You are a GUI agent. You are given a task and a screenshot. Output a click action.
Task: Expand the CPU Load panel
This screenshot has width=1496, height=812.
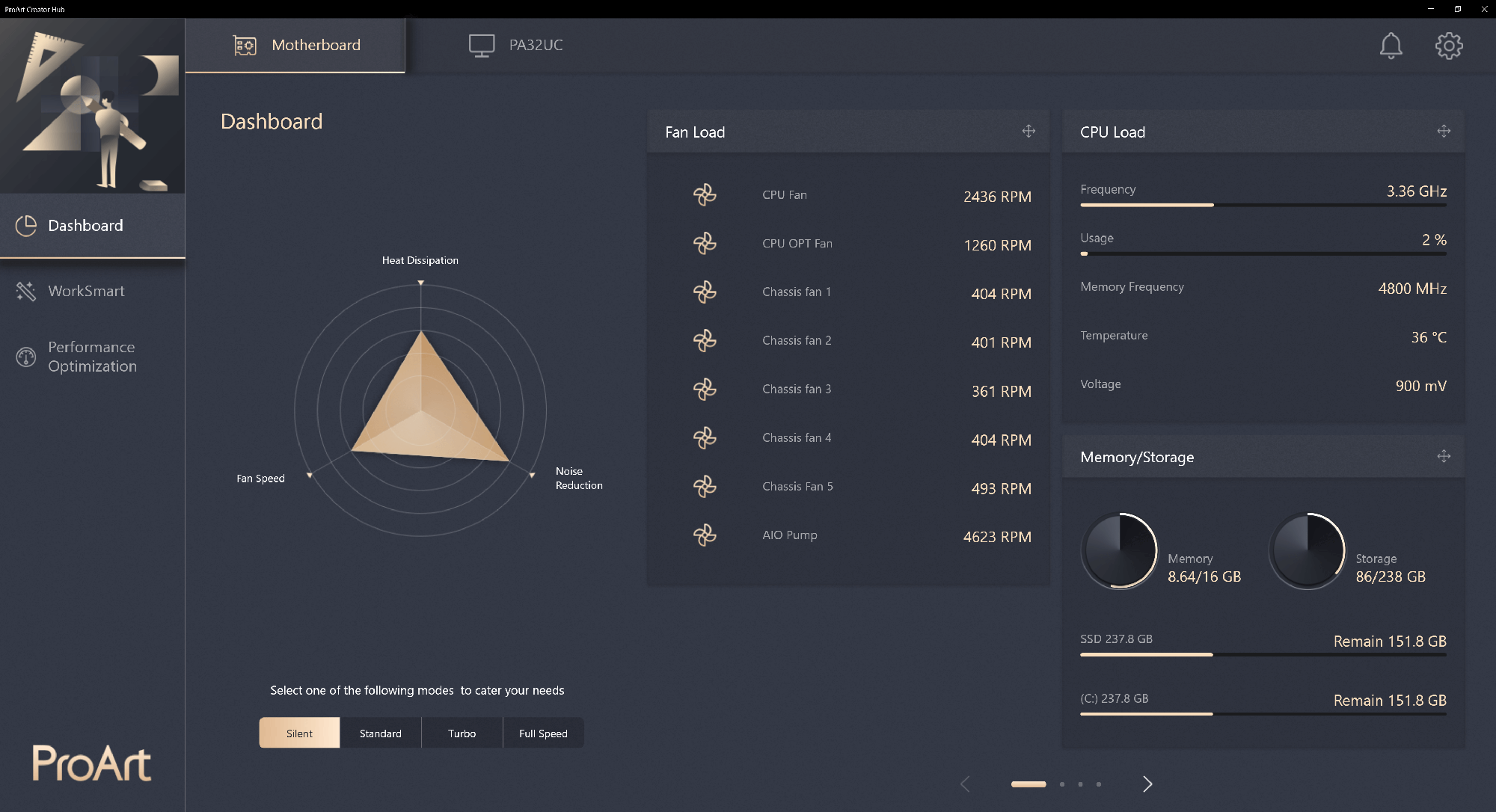(1445, 131)
